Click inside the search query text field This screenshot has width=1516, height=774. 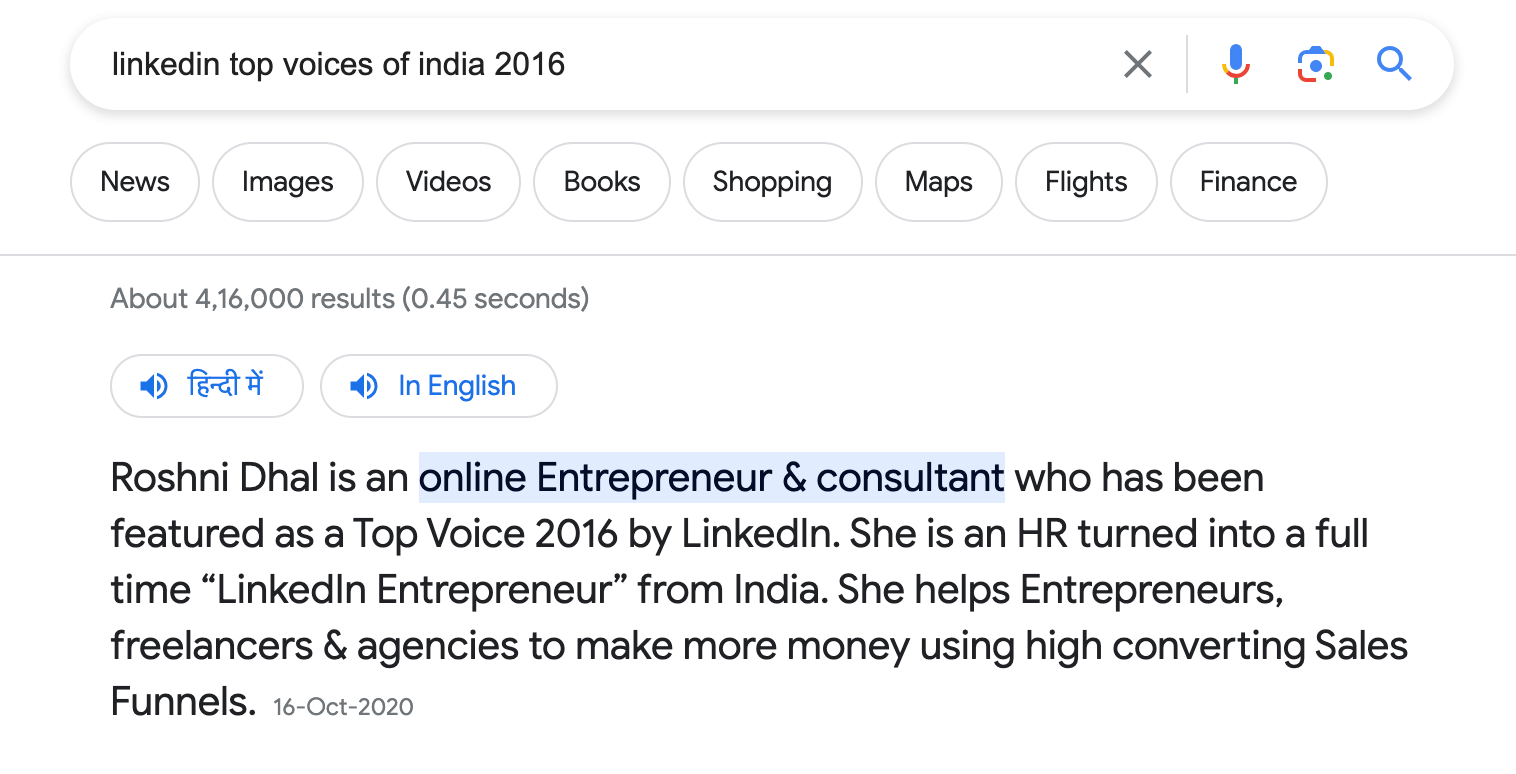pyautogui.click(x=600, y=65)
